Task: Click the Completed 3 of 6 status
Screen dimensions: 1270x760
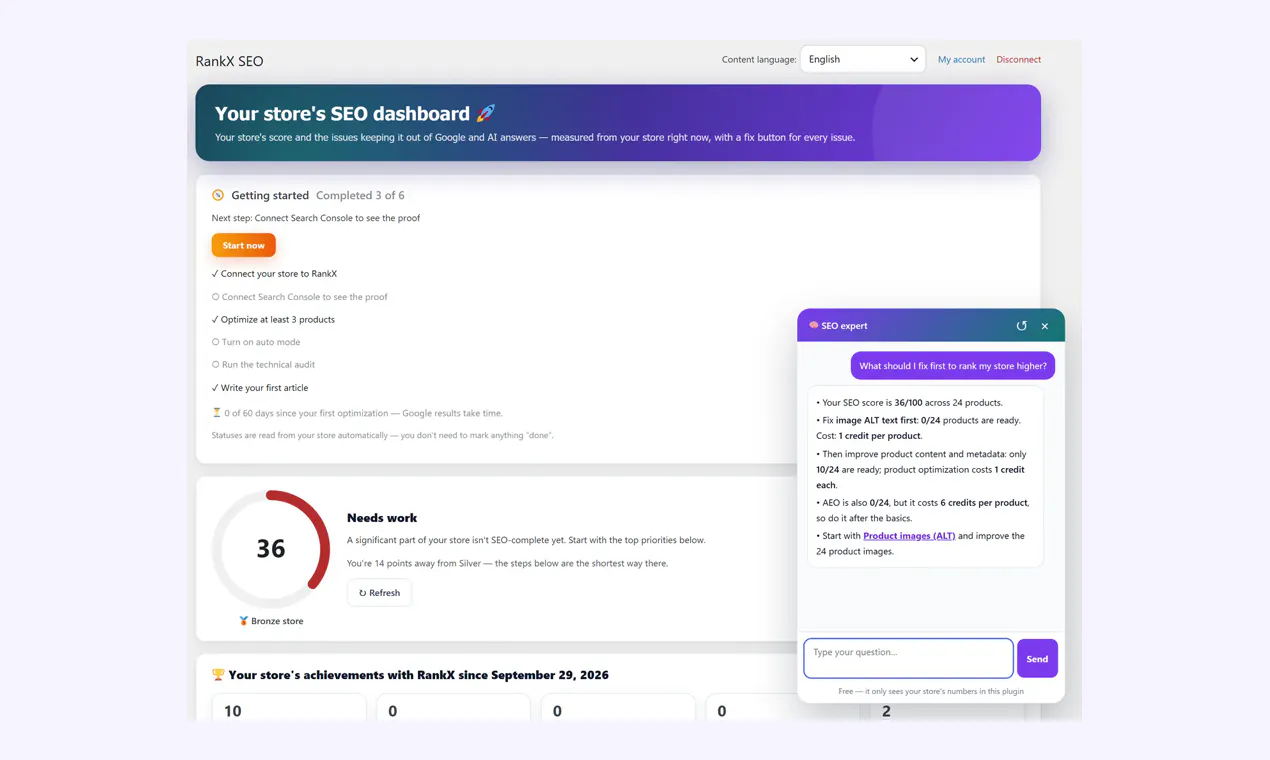Action: pos(360,195)
